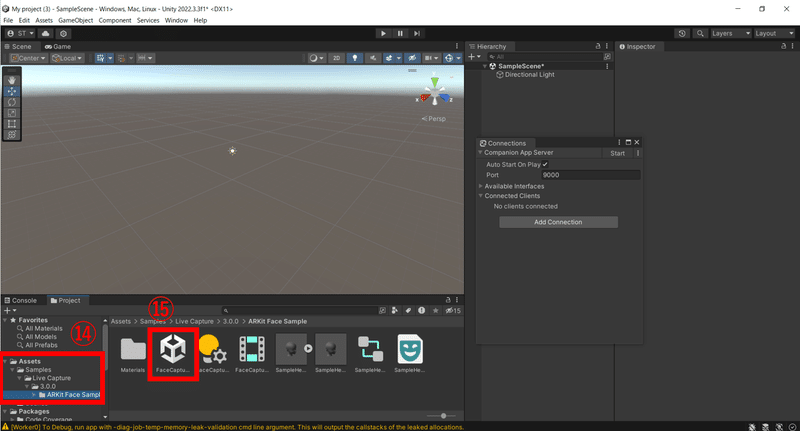Screen dimensions: 800x431
Task: Open Connections window kebab menu
Action: (x=619, y=142)
